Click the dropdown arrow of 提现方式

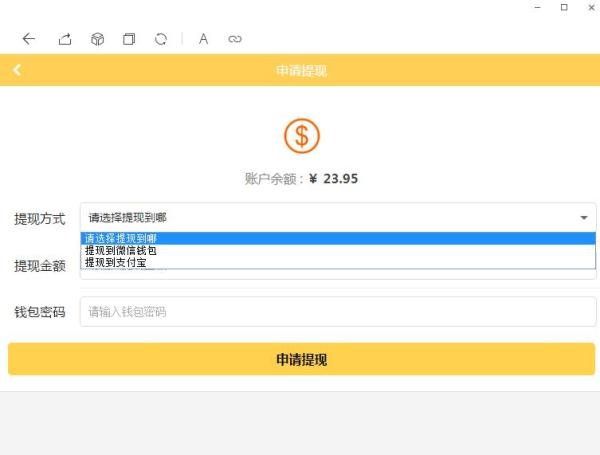pyautogui.click(x=584, y=217)
